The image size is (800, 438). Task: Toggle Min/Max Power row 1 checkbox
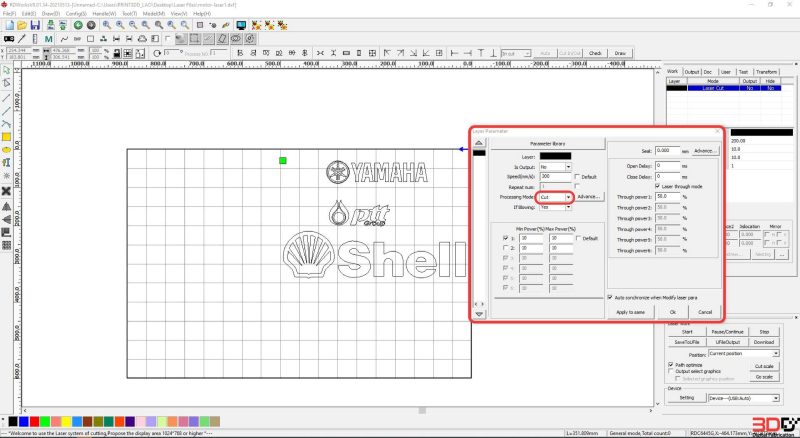[506, 238]
